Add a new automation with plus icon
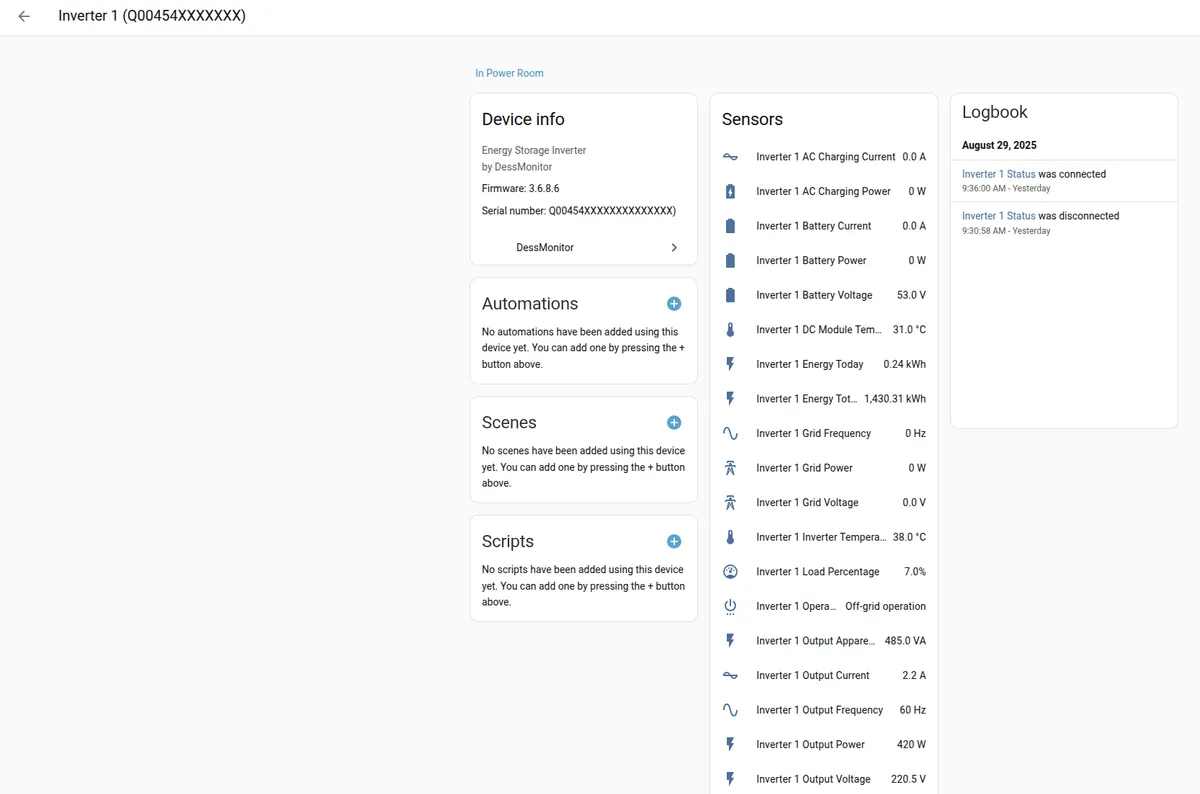Viewport: 1200px width, 794px height. pyautogui.click(x=674, y=303)
